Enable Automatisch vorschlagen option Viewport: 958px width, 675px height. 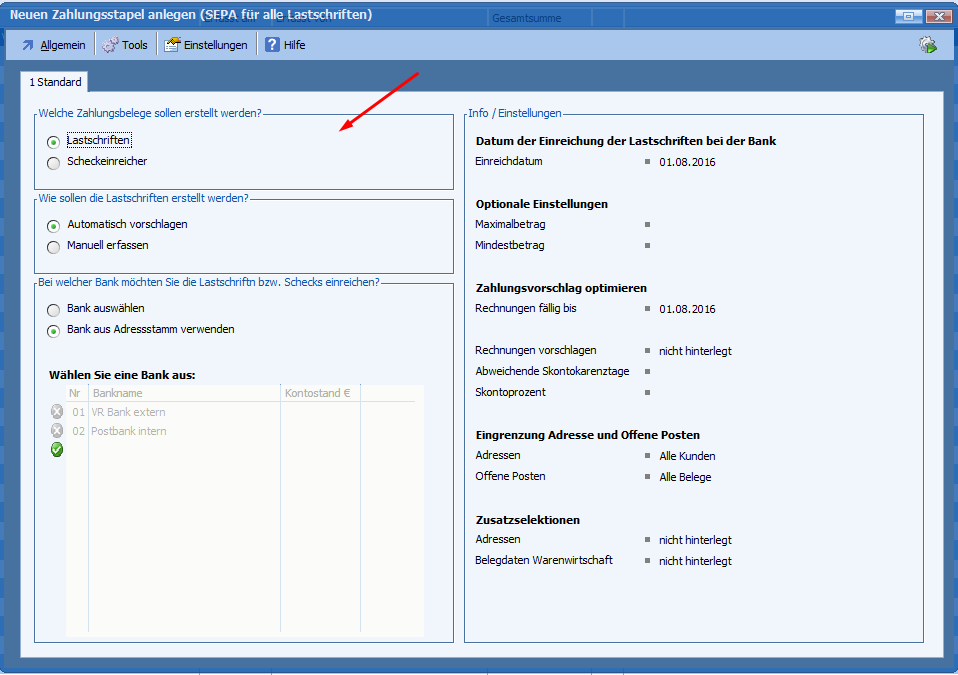coord(54,226)
